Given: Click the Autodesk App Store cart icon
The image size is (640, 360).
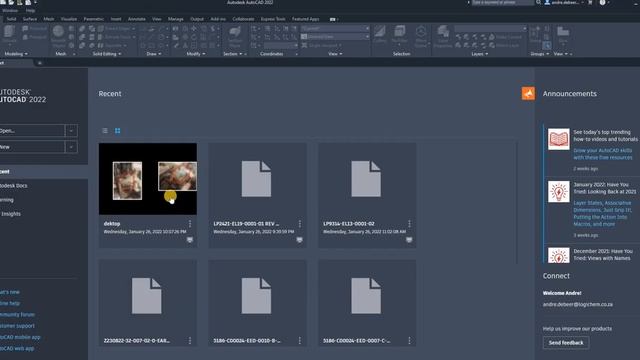Looking at the screenshot, I should [590, 2].
